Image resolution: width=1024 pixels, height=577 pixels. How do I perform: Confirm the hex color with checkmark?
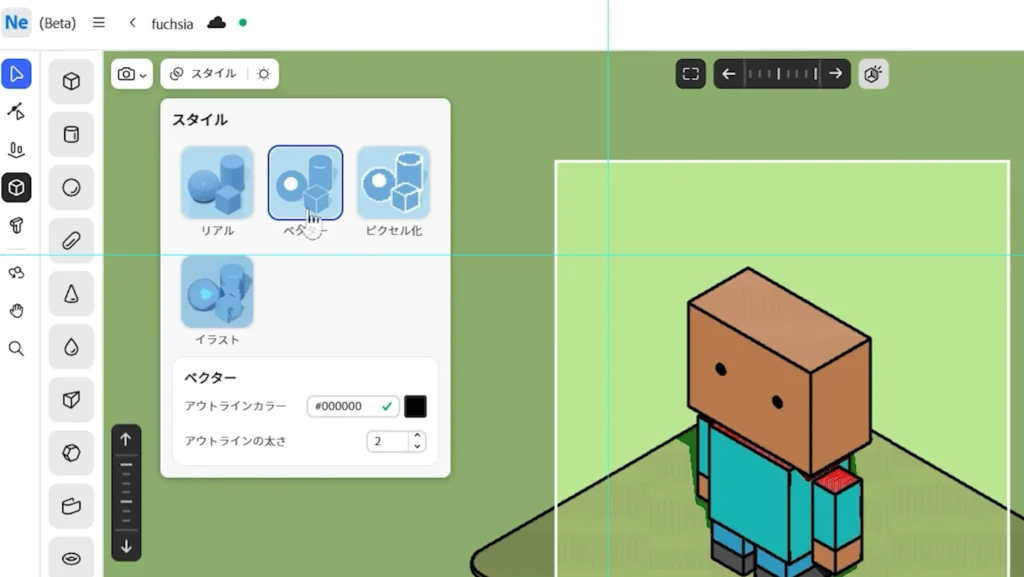pyautogui.click(x=387, y=406)
